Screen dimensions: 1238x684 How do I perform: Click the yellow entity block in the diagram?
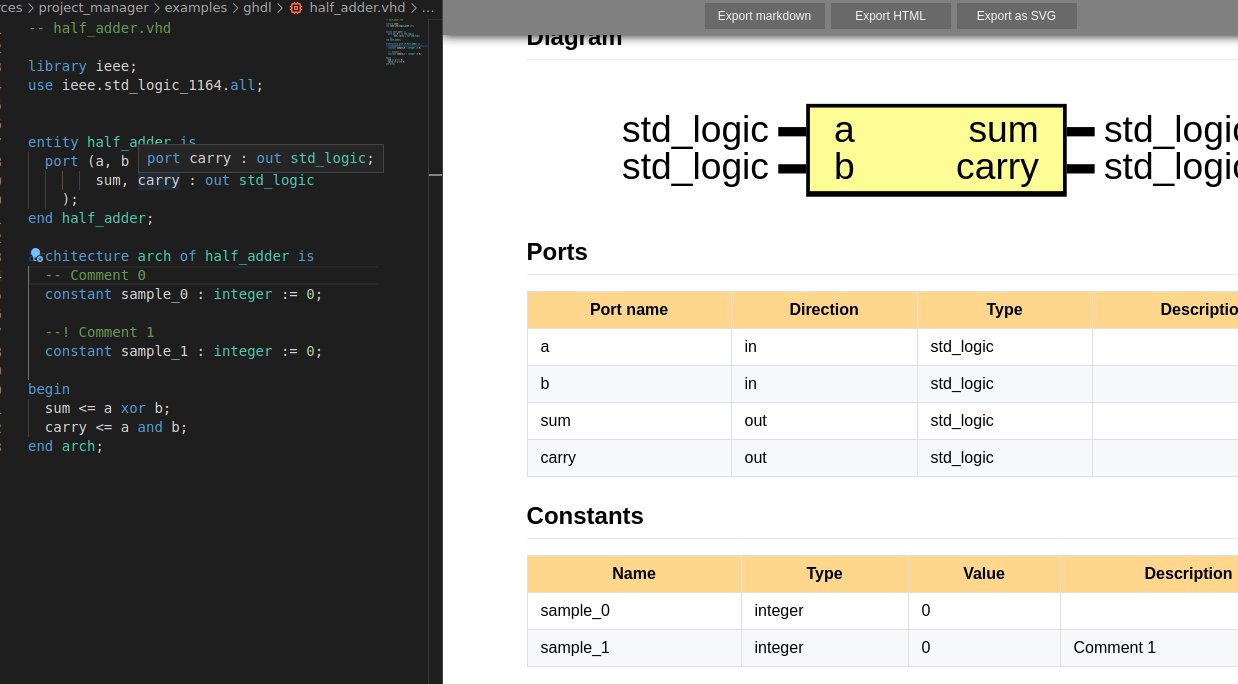(936, 149)
